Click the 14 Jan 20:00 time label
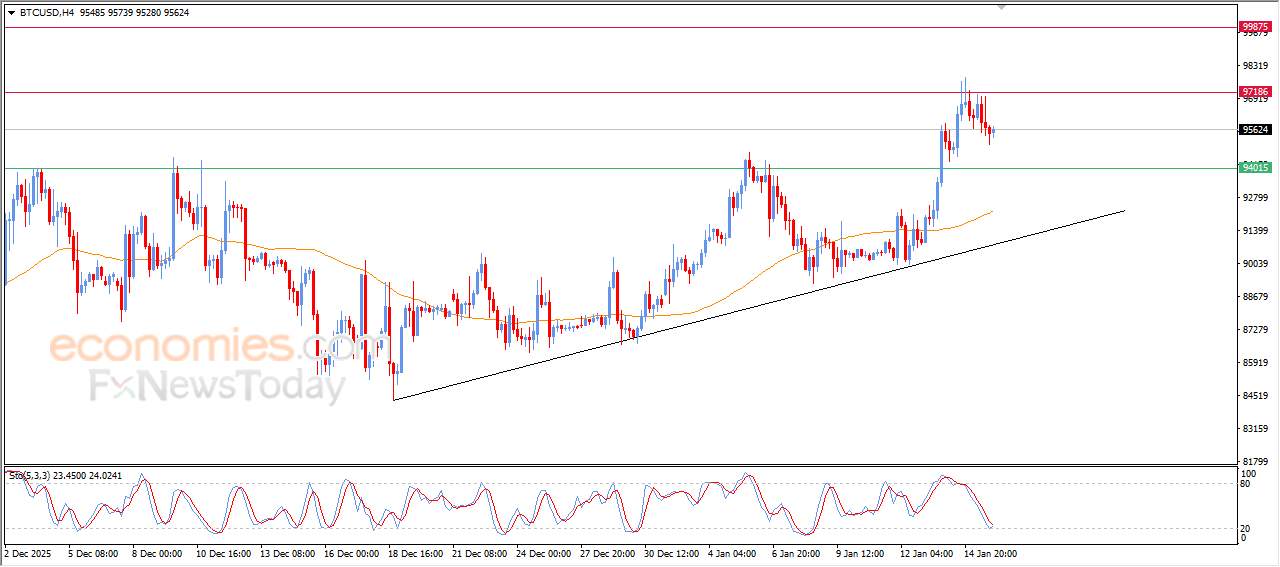The height and width of the screenshot is (567, 1280). (x=990, y=553)
